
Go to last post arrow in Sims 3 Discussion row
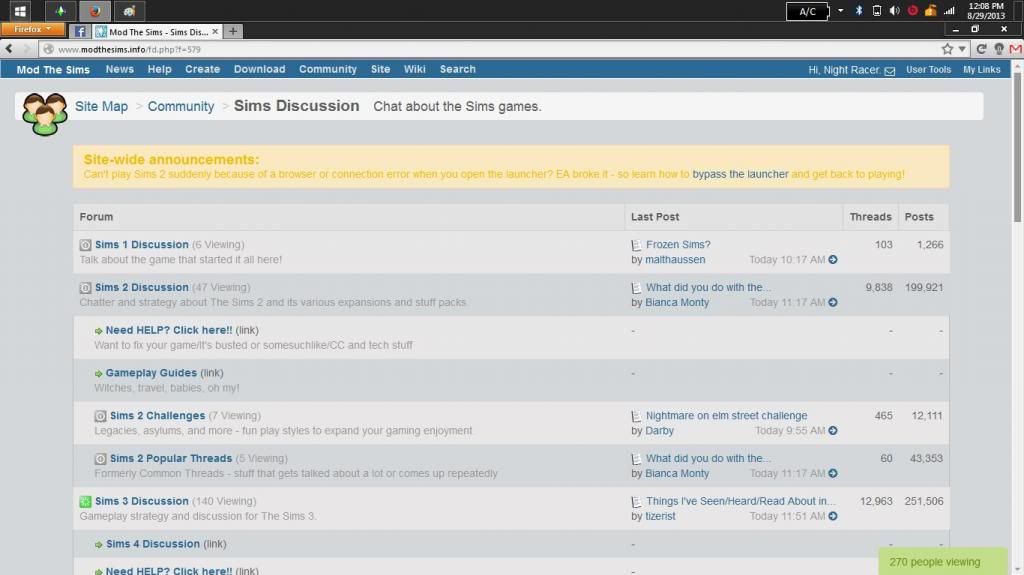pos(833,516)
